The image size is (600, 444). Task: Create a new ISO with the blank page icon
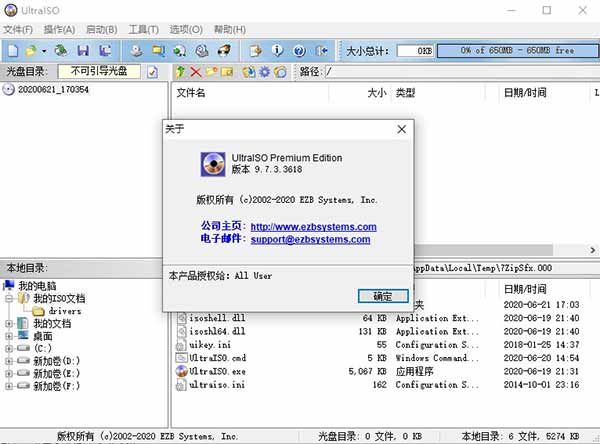click(x=13, y=51)
